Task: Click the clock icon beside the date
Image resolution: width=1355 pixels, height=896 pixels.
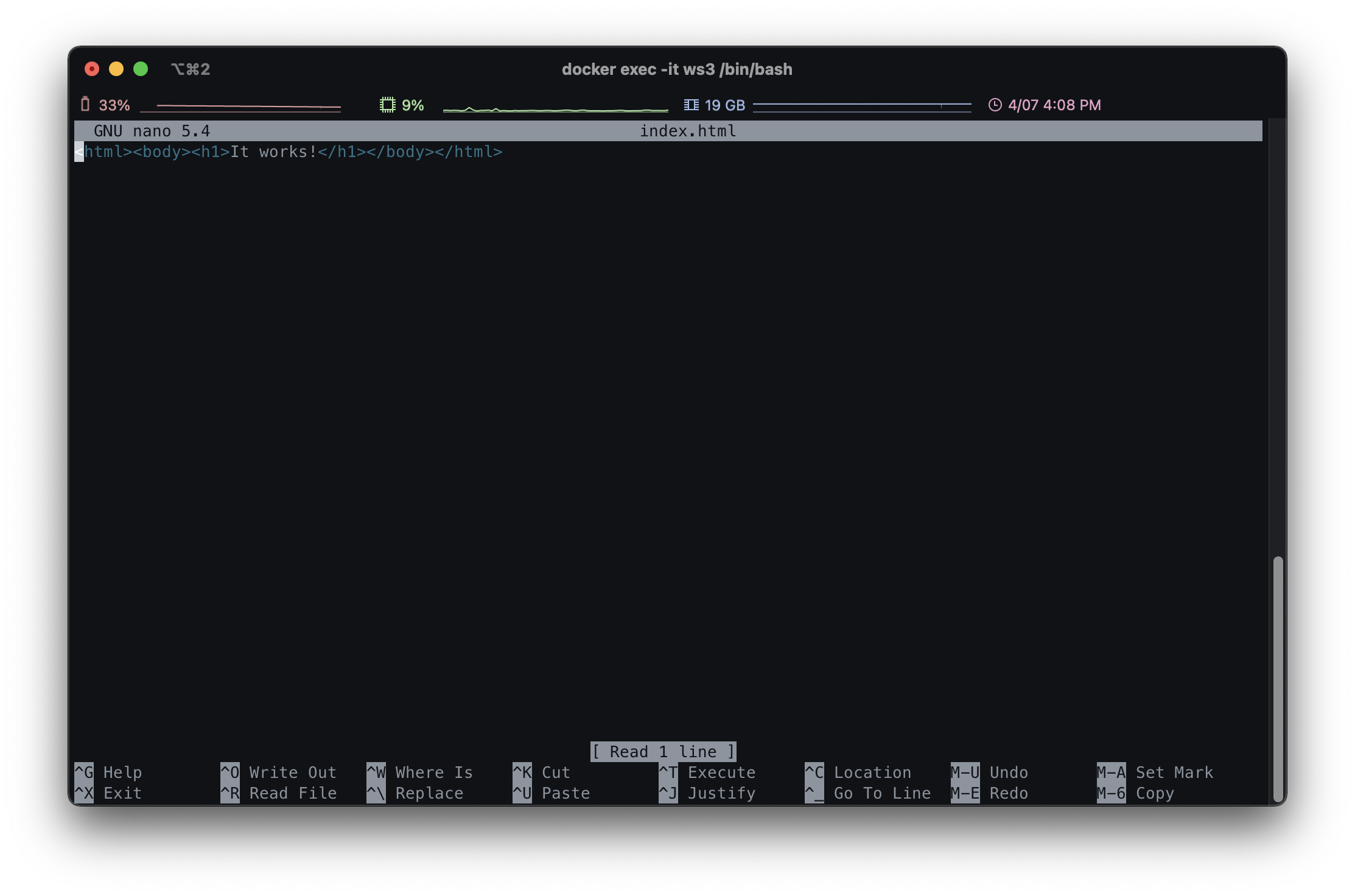Action: point(995,105)
